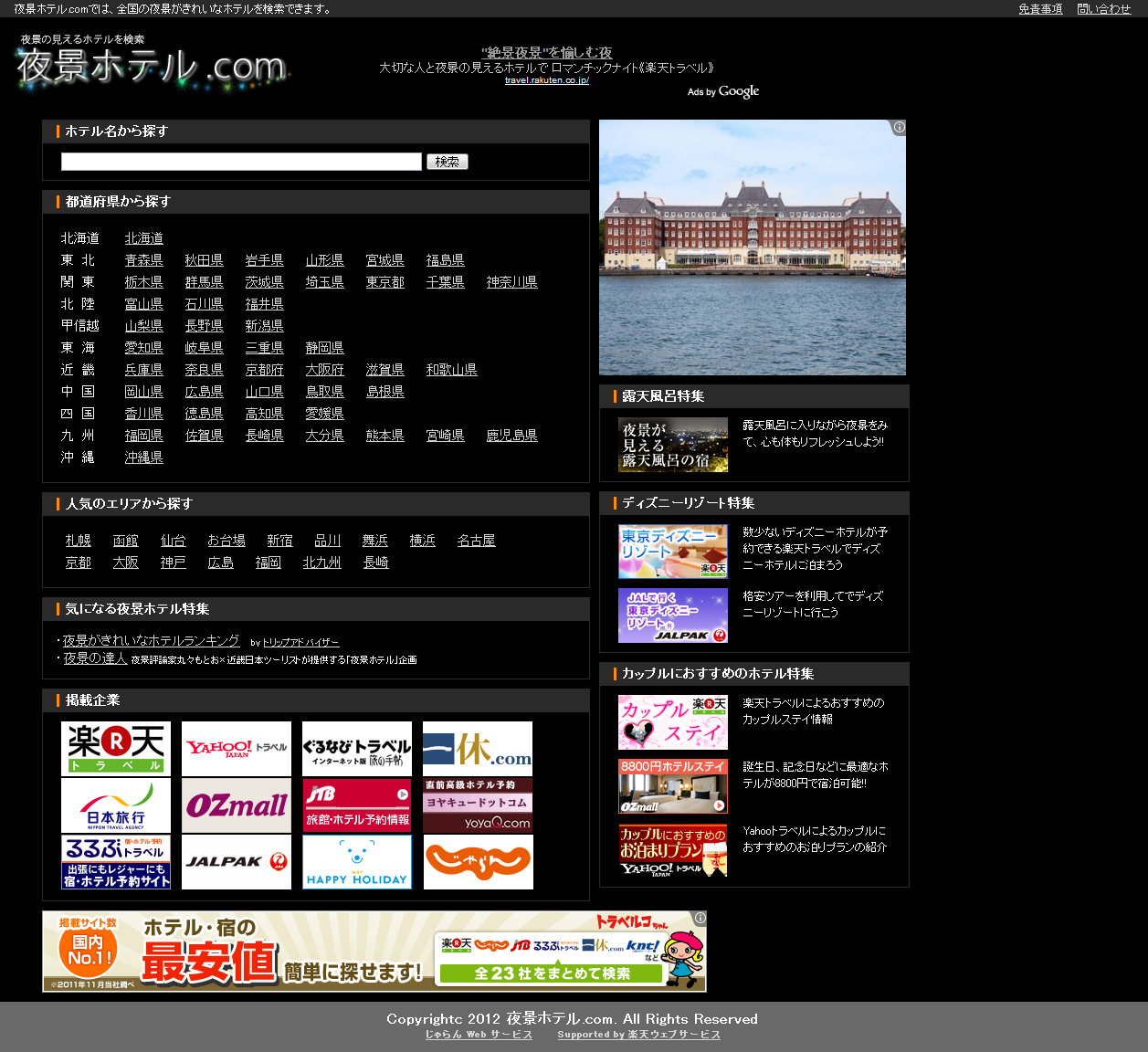Viewport: 1148px width, 1052px height.
Task: Open the yoyaQ.com logo
Action: coord(478,805)
